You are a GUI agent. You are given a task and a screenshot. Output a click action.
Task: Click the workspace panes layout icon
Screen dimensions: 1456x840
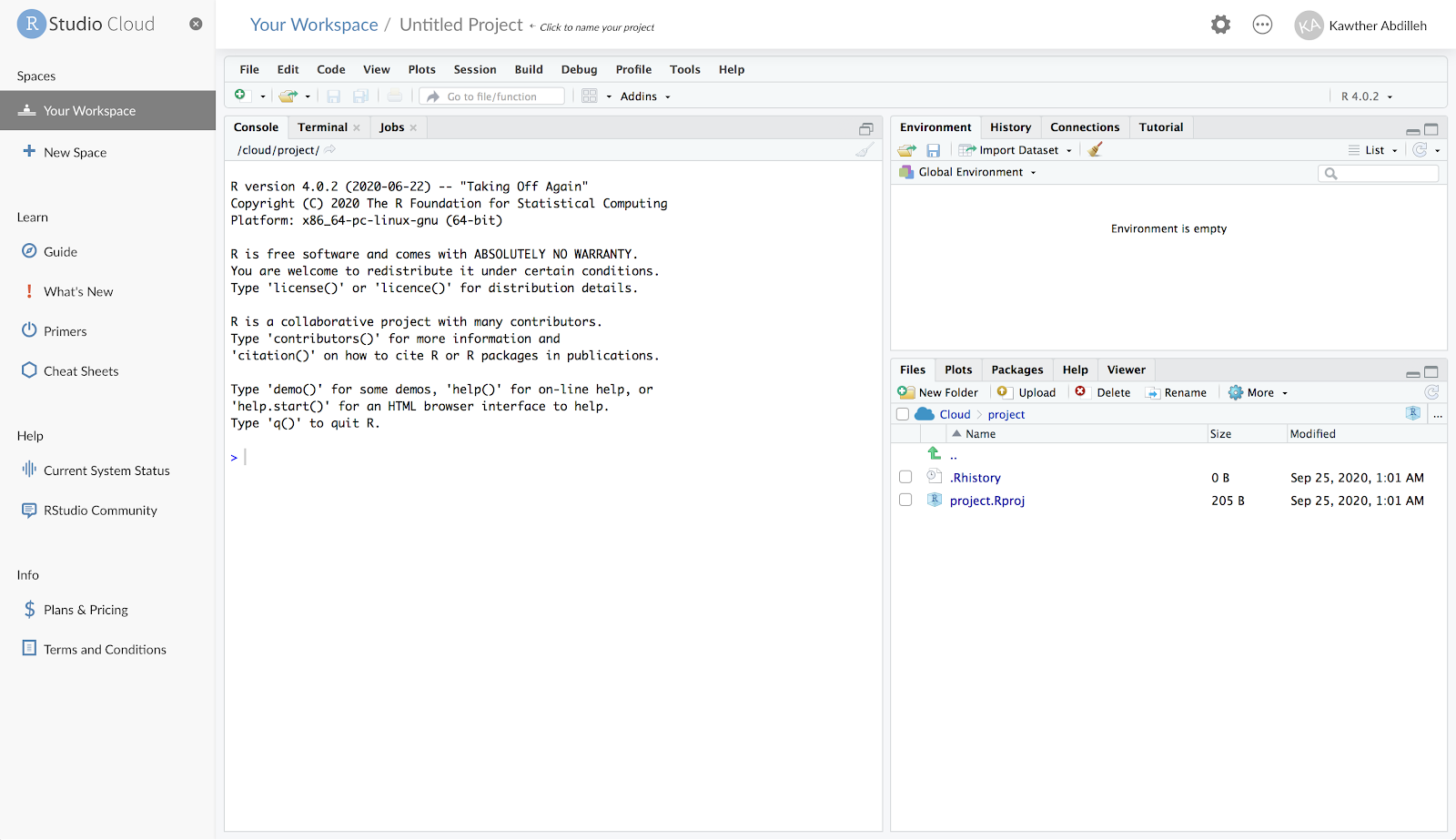(x=590, y=96)
